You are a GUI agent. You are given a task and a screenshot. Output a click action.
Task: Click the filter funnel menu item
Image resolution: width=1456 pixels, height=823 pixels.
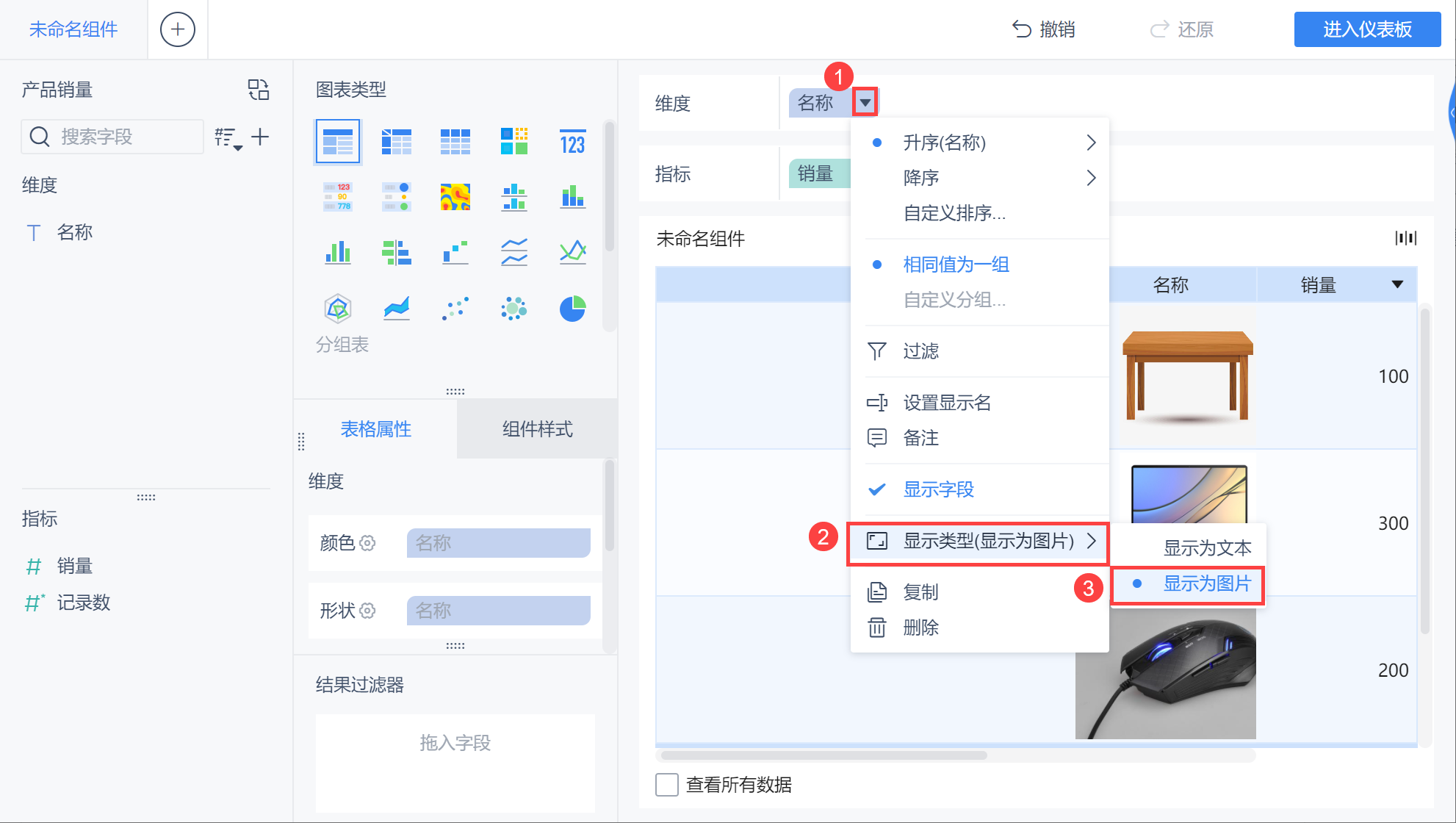coord(920,351)
